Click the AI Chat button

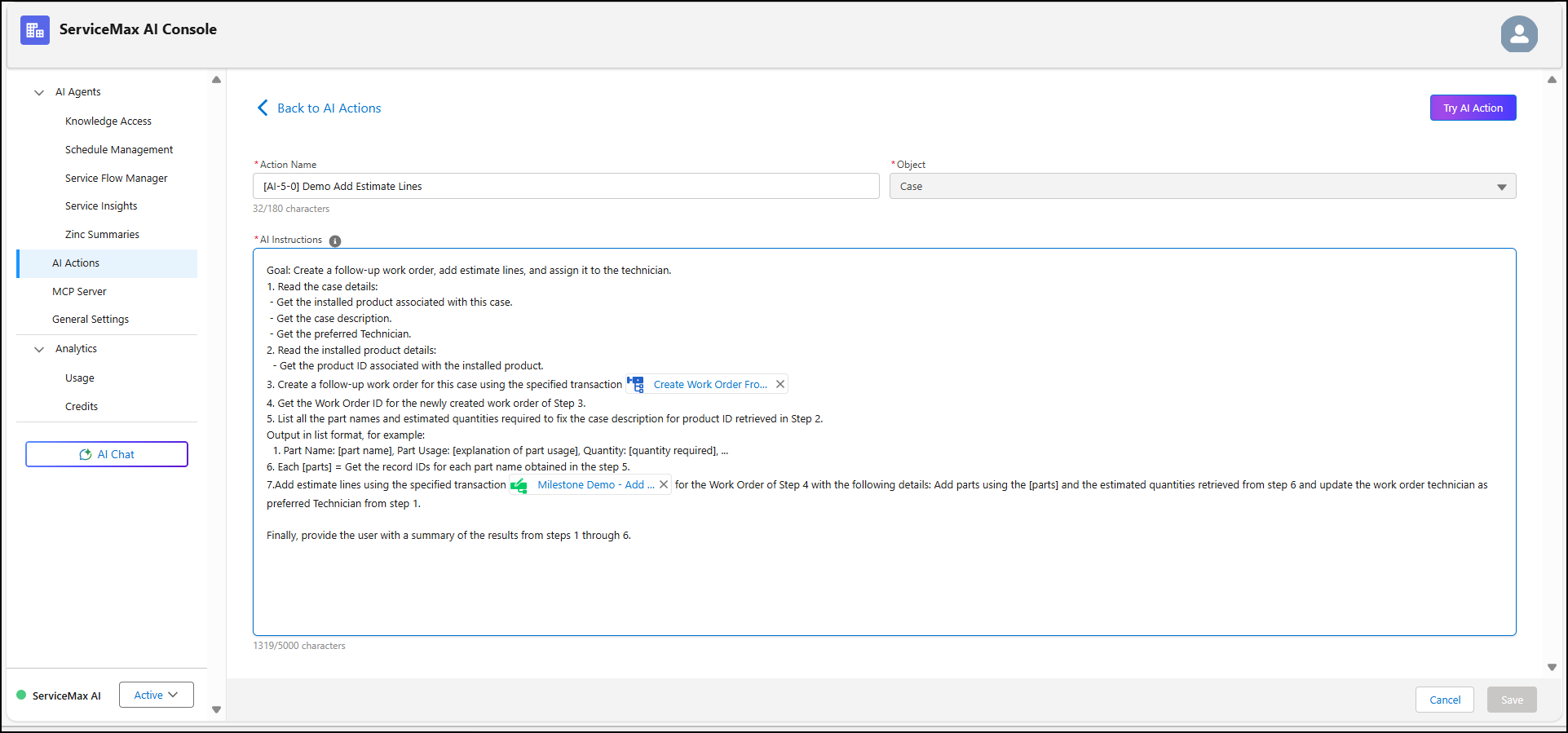[107, 454]
